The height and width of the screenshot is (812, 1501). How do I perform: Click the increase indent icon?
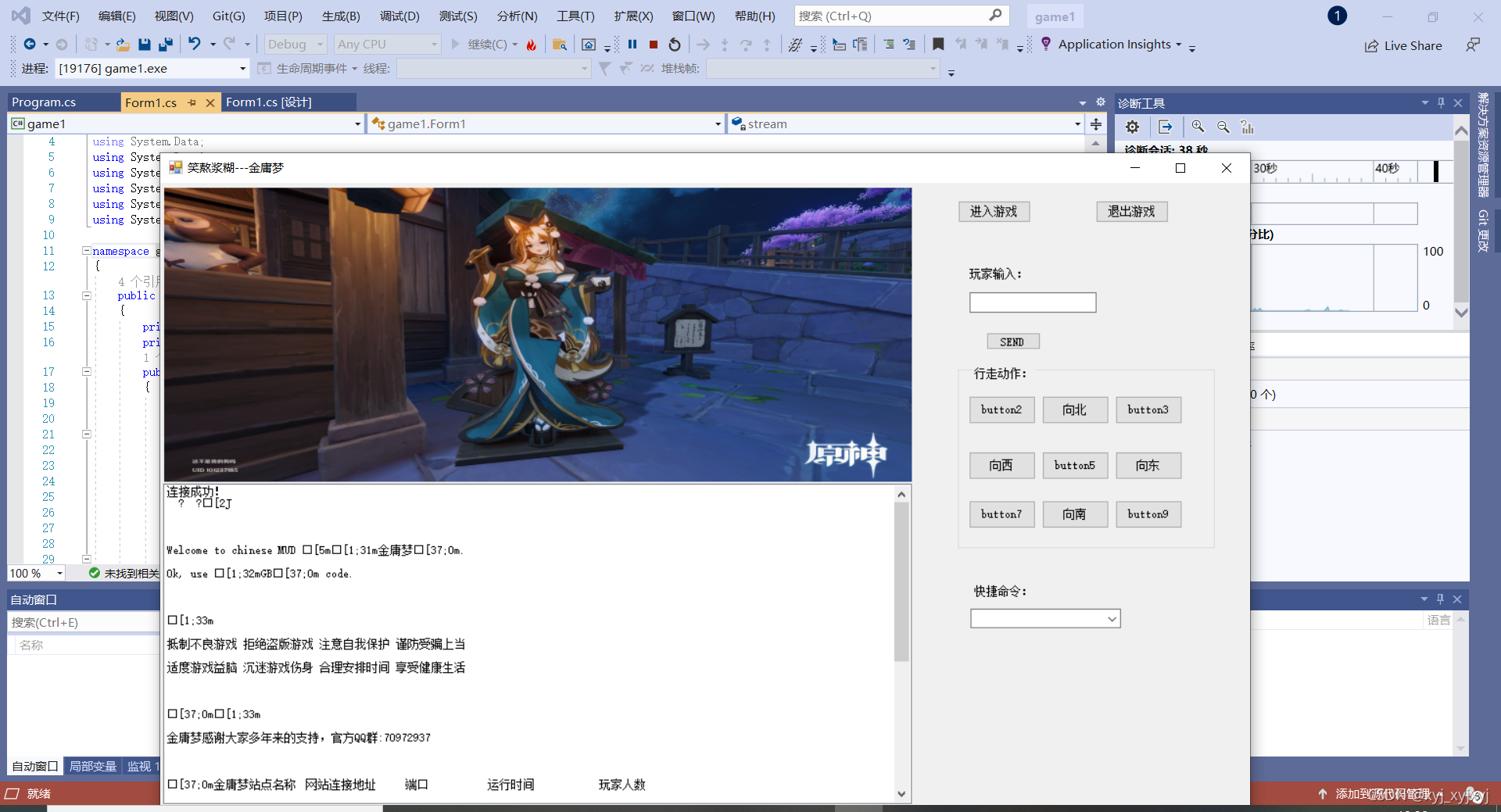pos(889,45)
